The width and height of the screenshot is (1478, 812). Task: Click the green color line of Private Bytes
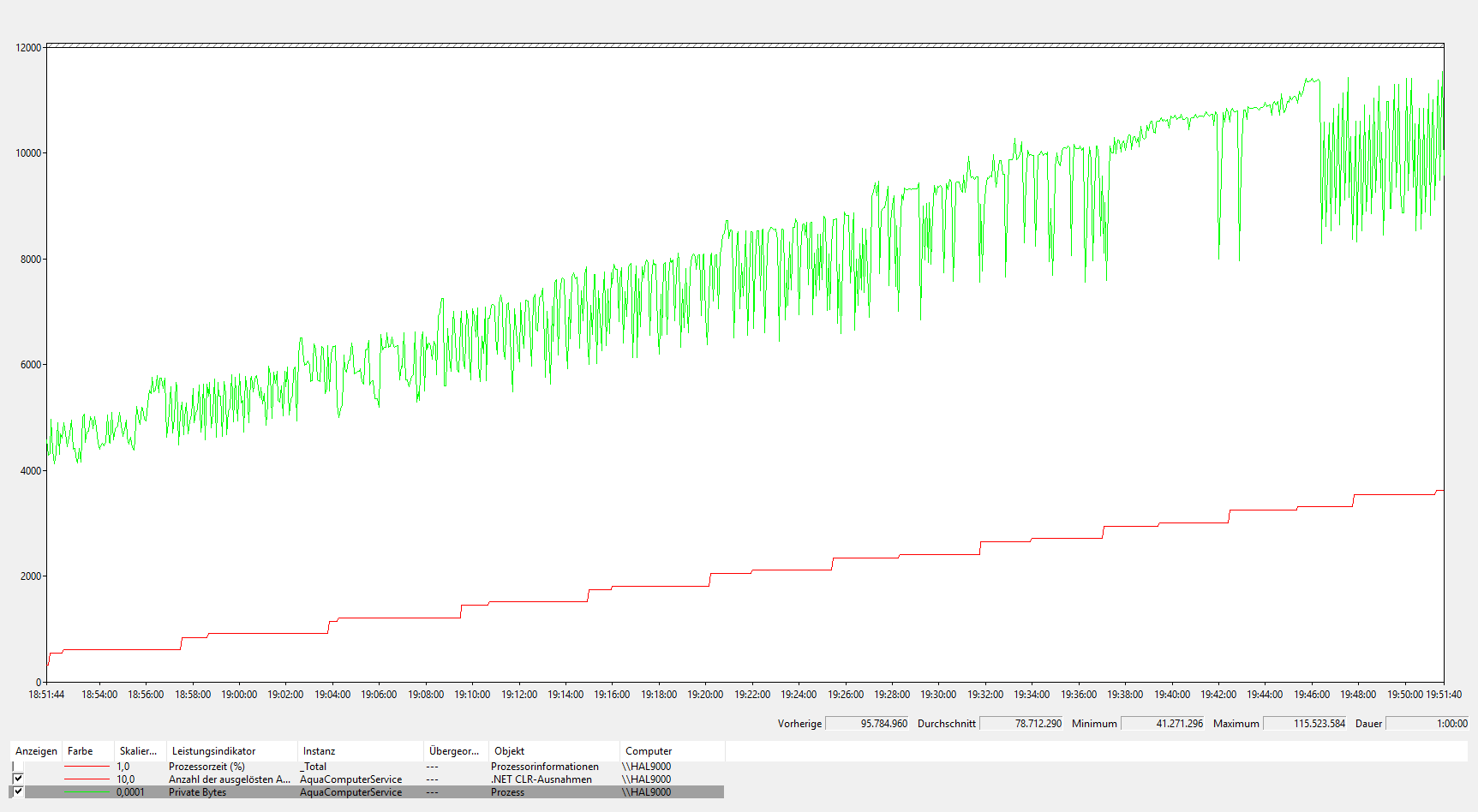click(x=87, y=792)
